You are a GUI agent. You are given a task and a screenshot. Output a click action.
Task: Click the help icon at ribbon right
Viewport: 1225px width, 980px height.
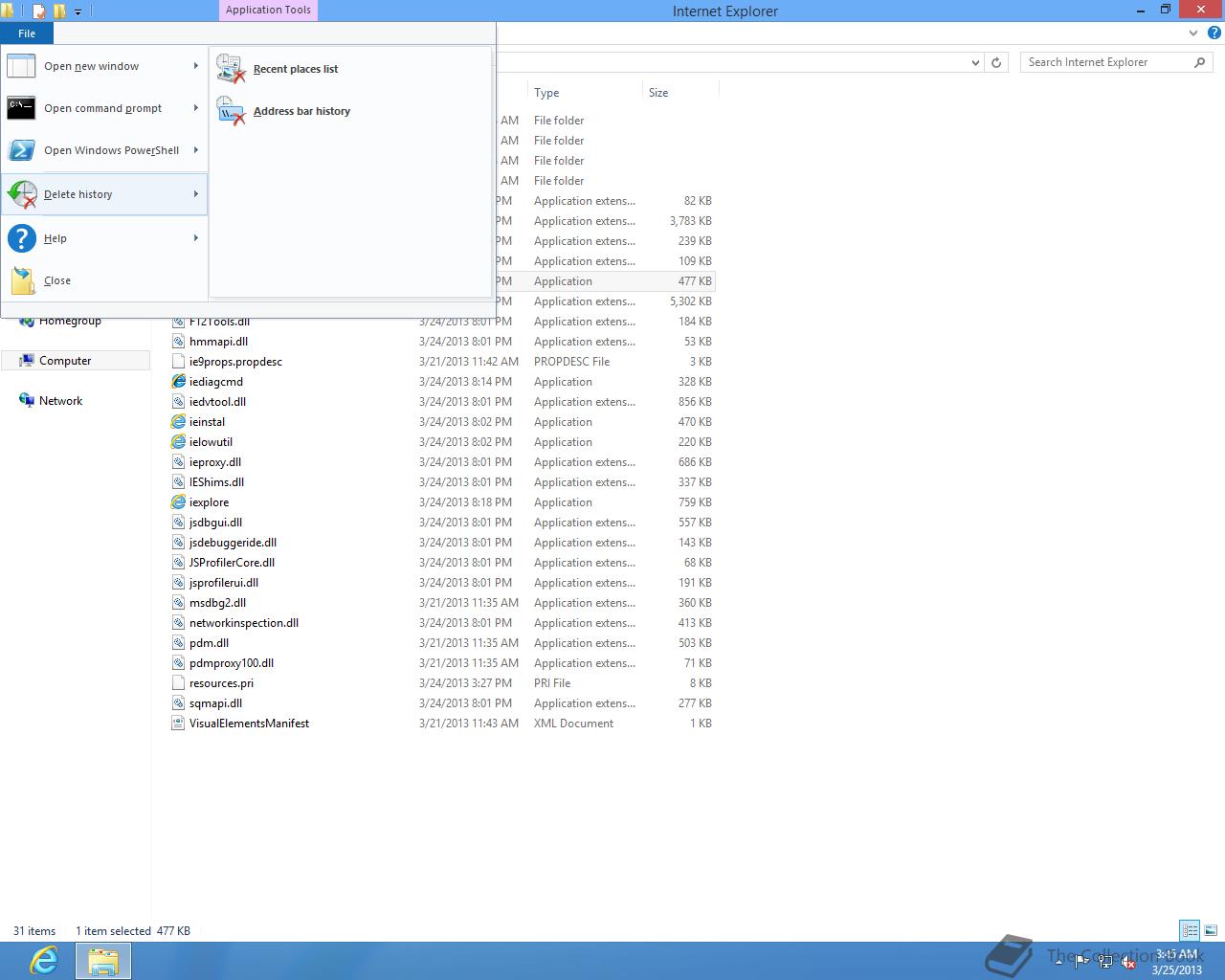1214,33
